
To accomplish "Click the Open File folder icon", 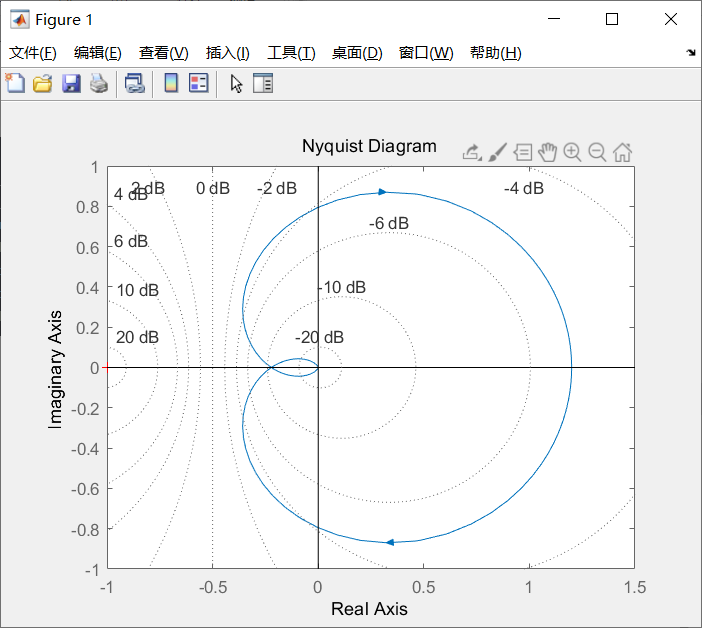I will tap(43, 84).
